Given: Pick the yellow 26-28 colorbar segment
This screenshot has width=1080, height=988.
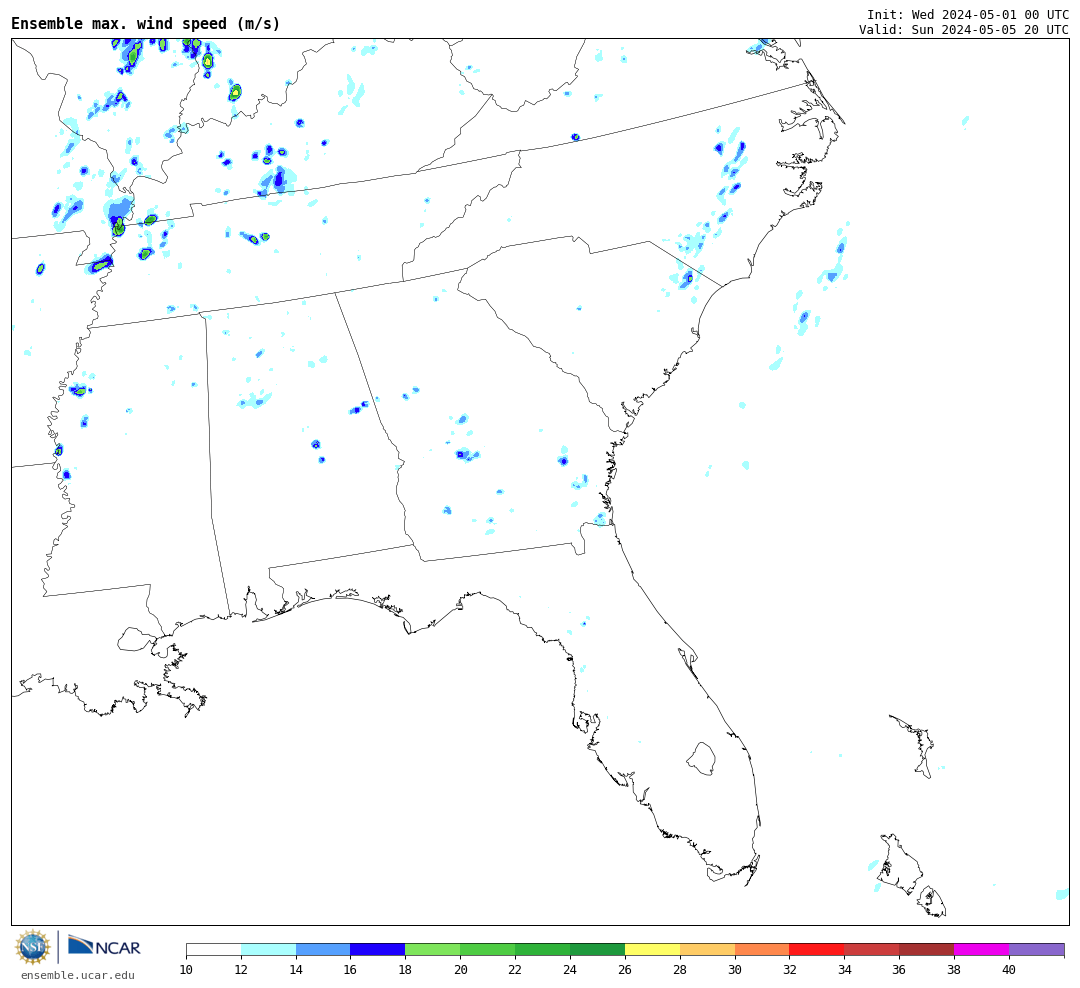Looking at the screenshot, I should [x=652, y=950].
